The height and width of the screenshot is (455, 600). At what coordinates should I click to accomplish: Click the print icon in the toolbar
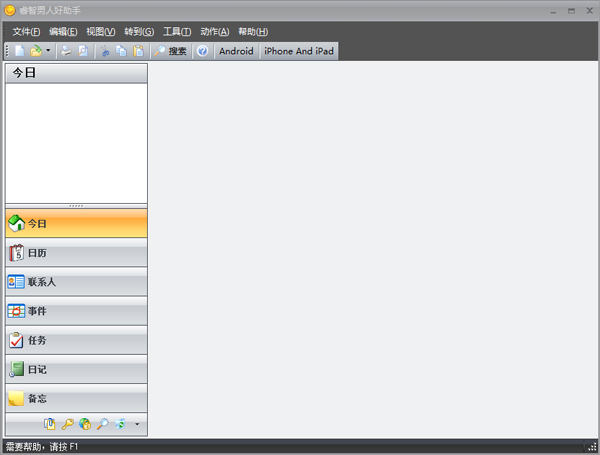[66, 51]
